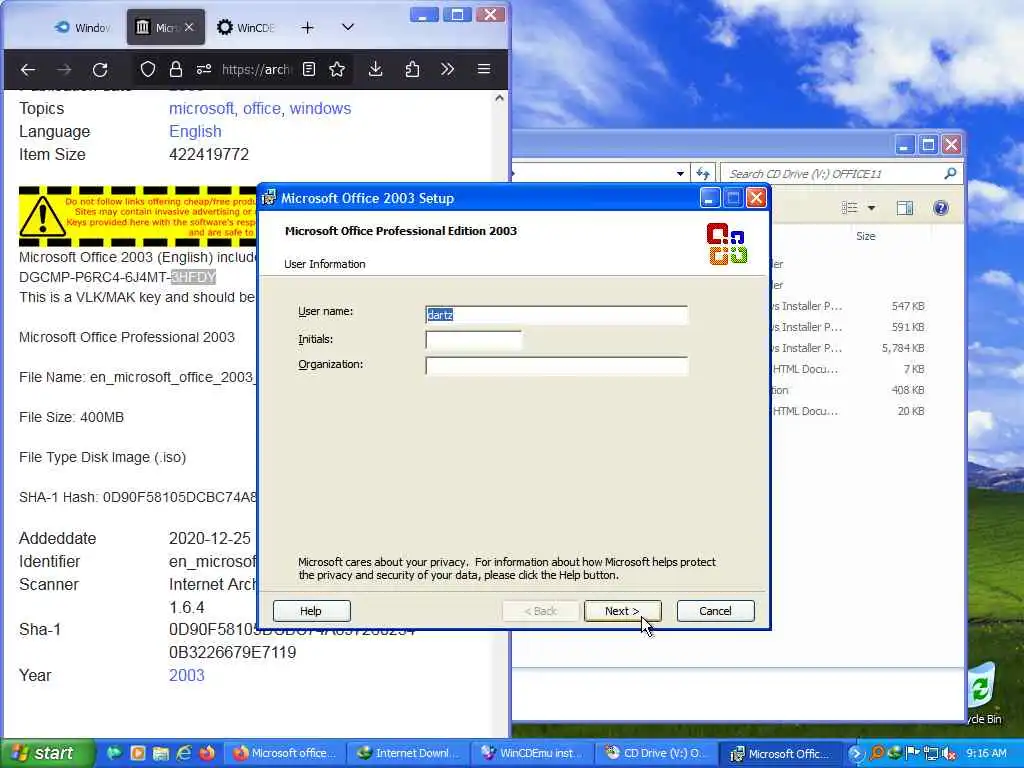Open the English language link

point(195,131)
